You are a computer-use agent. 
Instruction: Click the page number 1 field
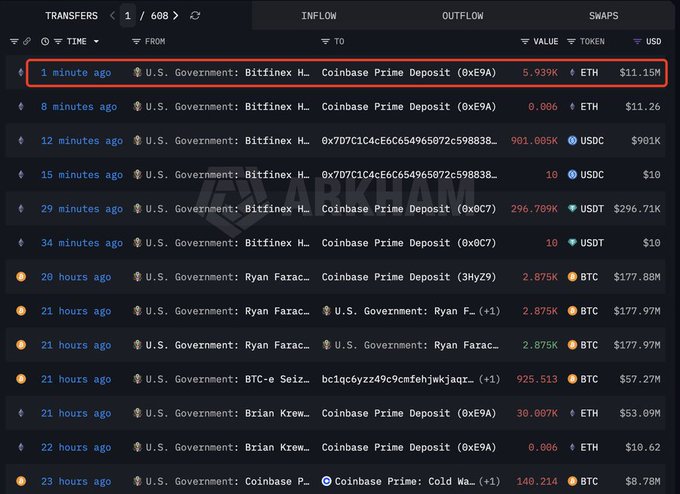point(128,16)
